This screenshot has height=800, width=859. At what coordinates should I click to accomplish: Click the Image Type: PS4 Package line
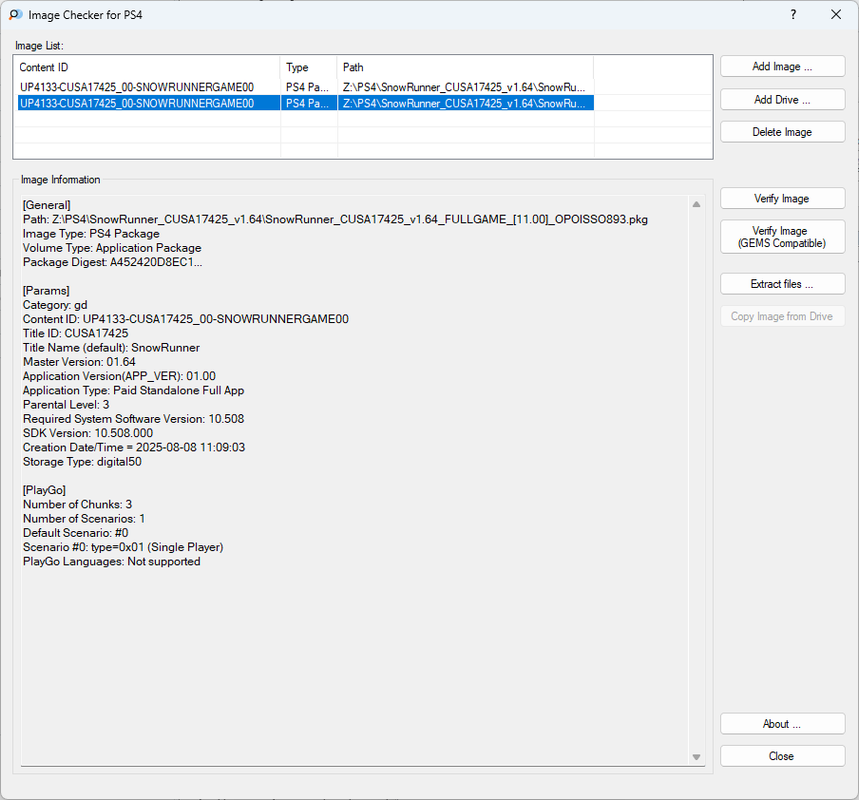click(91, 233)
